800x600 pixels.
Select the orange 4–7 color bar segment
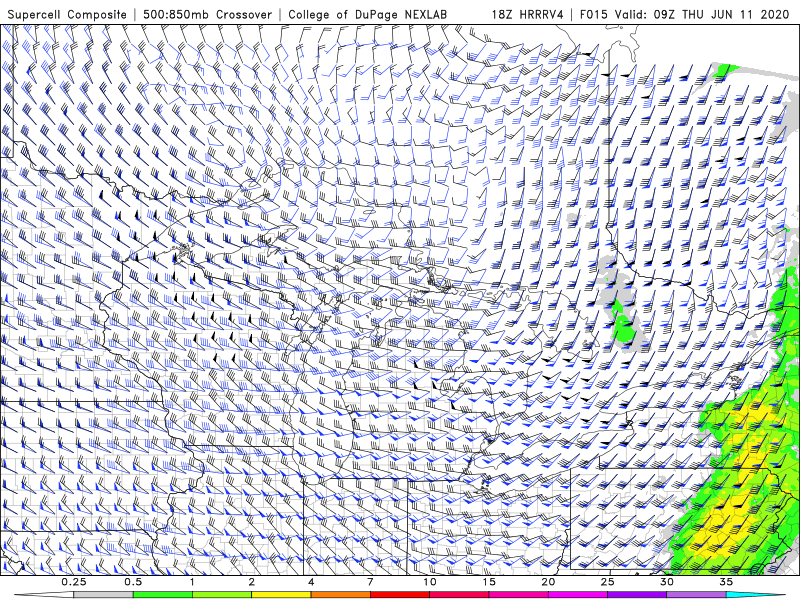(x=340, y=595)
